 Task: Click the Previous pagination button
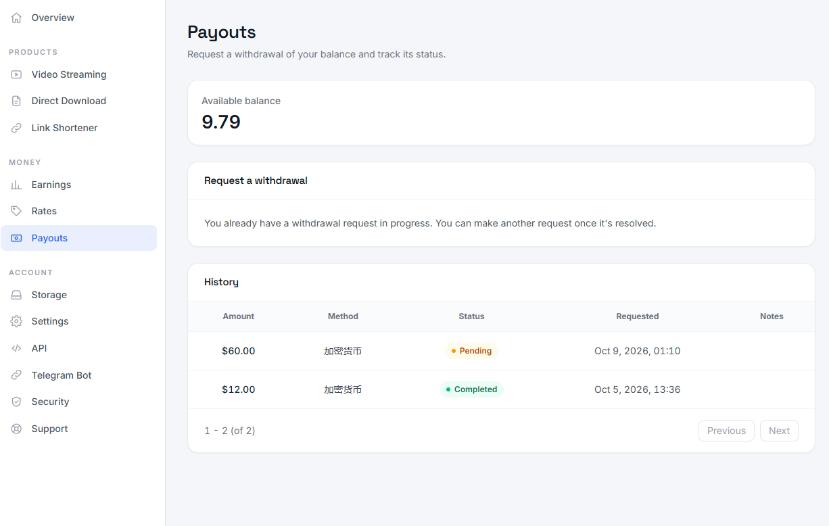click(x=726, y=431)
